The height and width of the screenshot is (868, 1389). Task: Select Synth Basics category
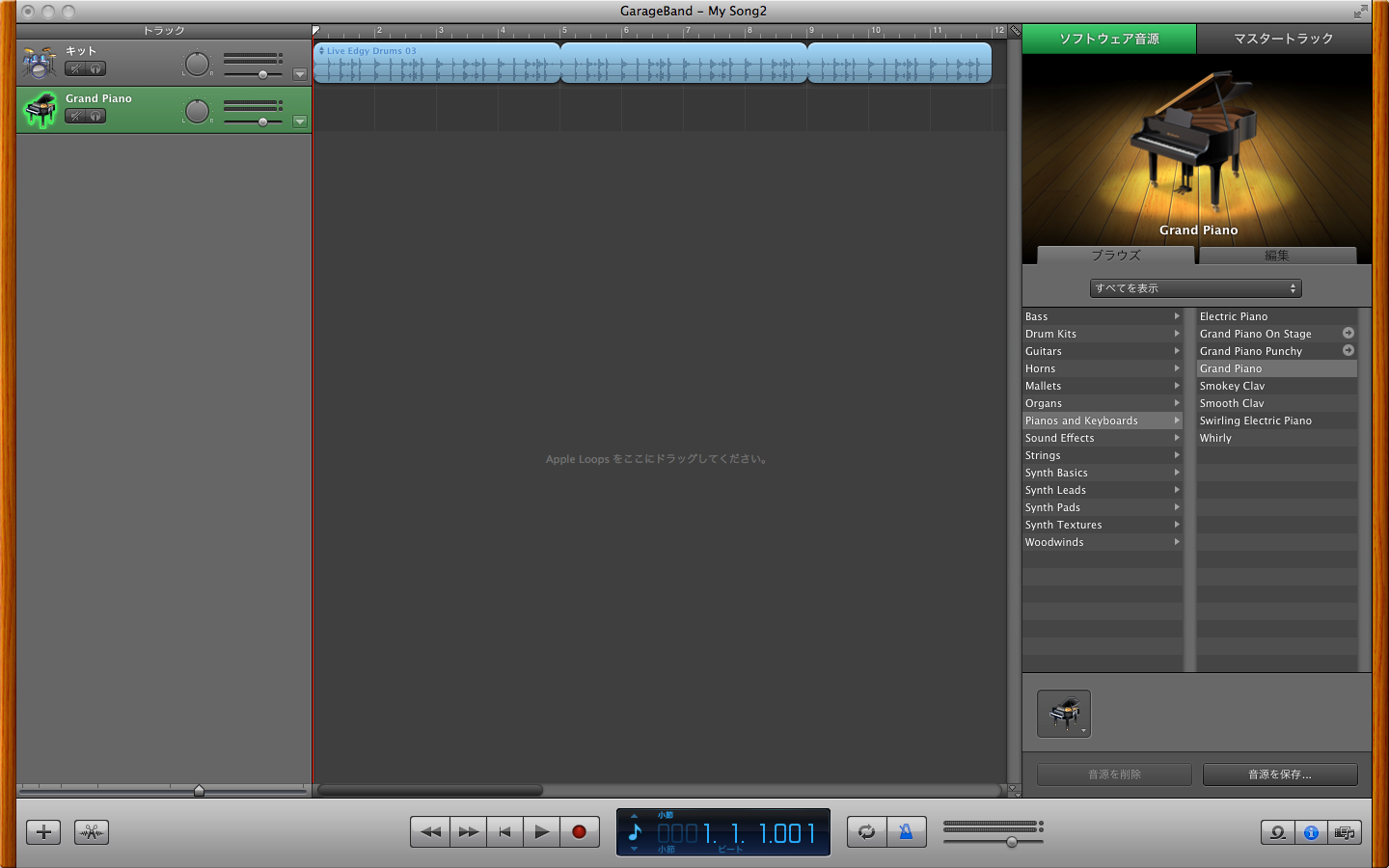(1103, 473)
